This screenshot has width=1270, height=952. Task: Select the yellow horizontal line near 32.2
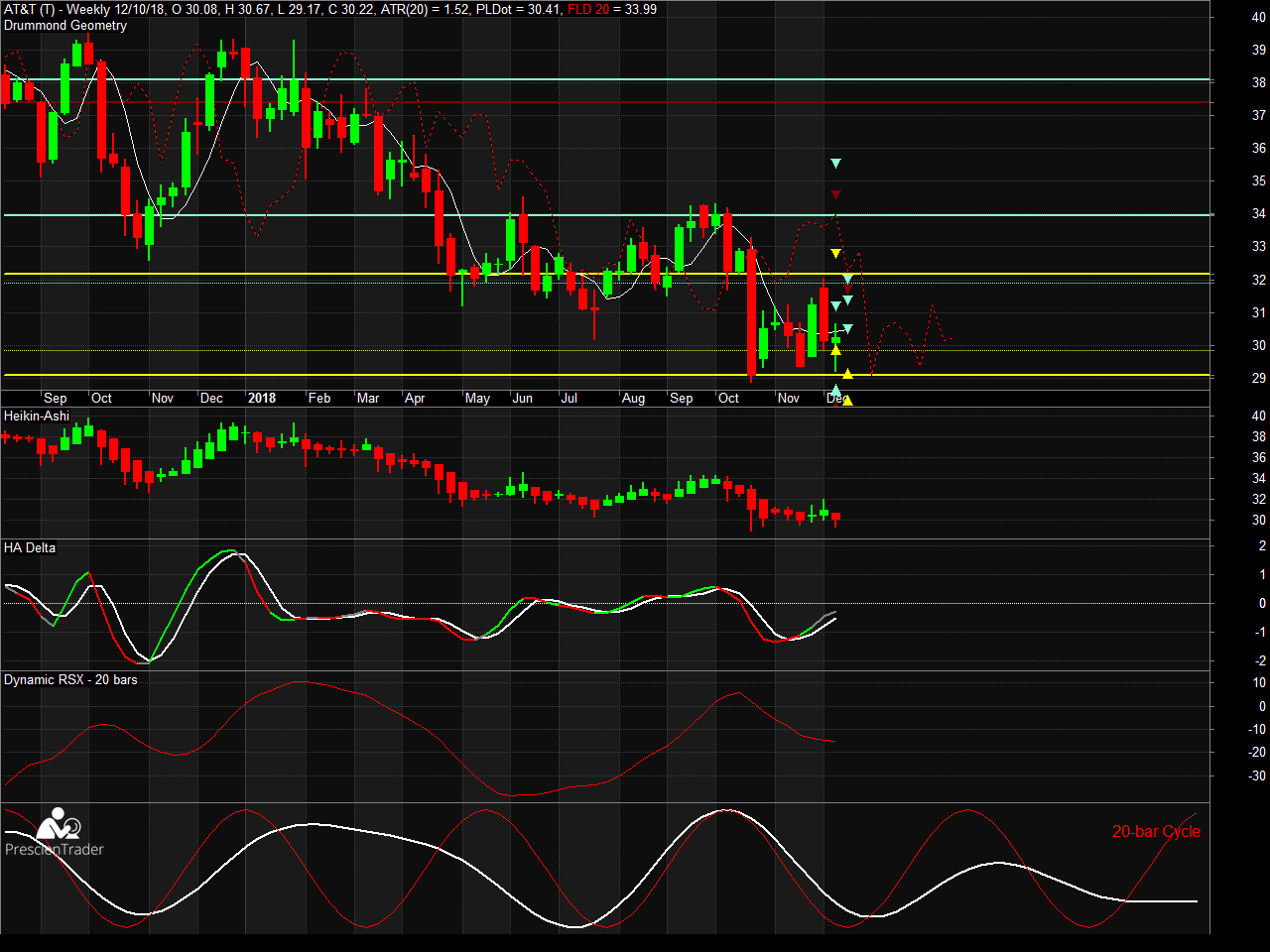pos(607,273)
